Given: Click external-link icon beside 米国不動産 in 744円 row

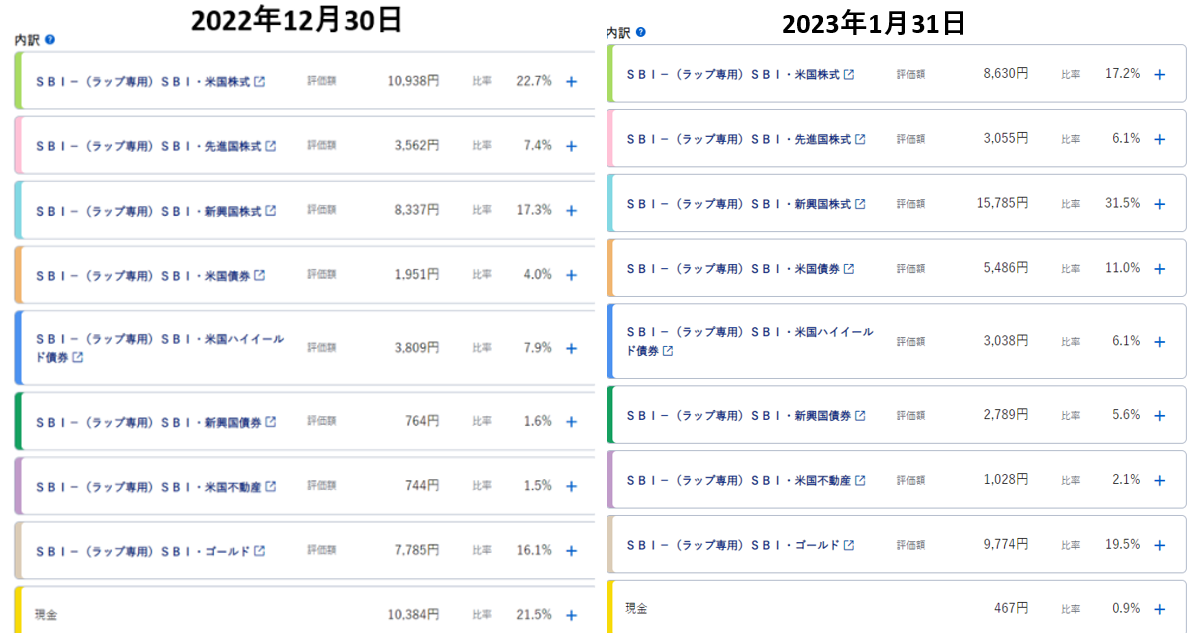Looking at the screenshot, I should 271,486.
